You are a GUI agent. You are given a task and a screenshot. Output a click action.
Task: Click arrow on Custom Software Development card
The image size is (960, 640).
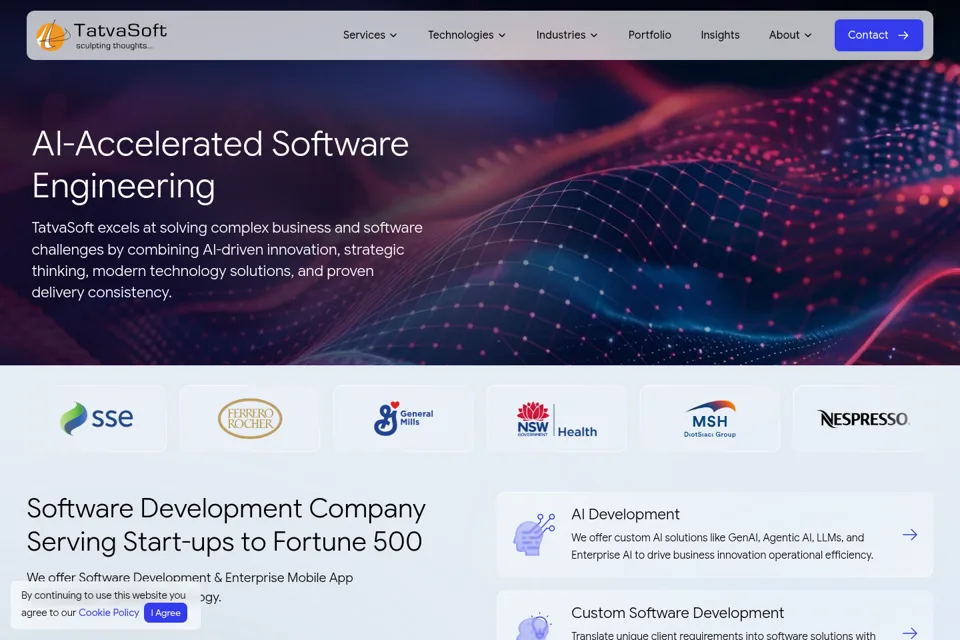coord(910,633)
